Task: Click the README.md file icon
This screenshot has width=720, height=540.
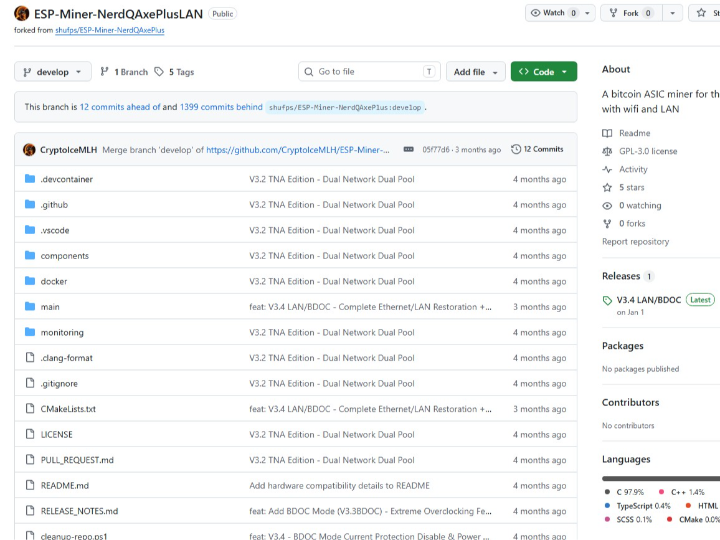Action: (x=30, y=485)
